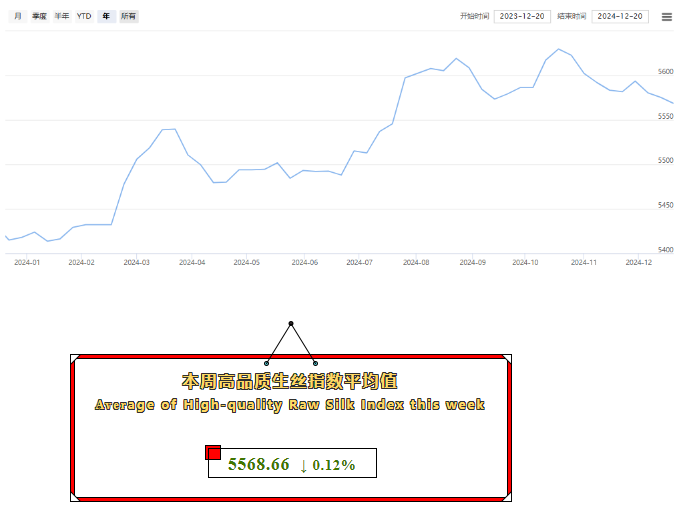Click the hanging pin dot above signboard
Image resolution: width=682 pixels, height=511 pixels.
tap(291, 324)
